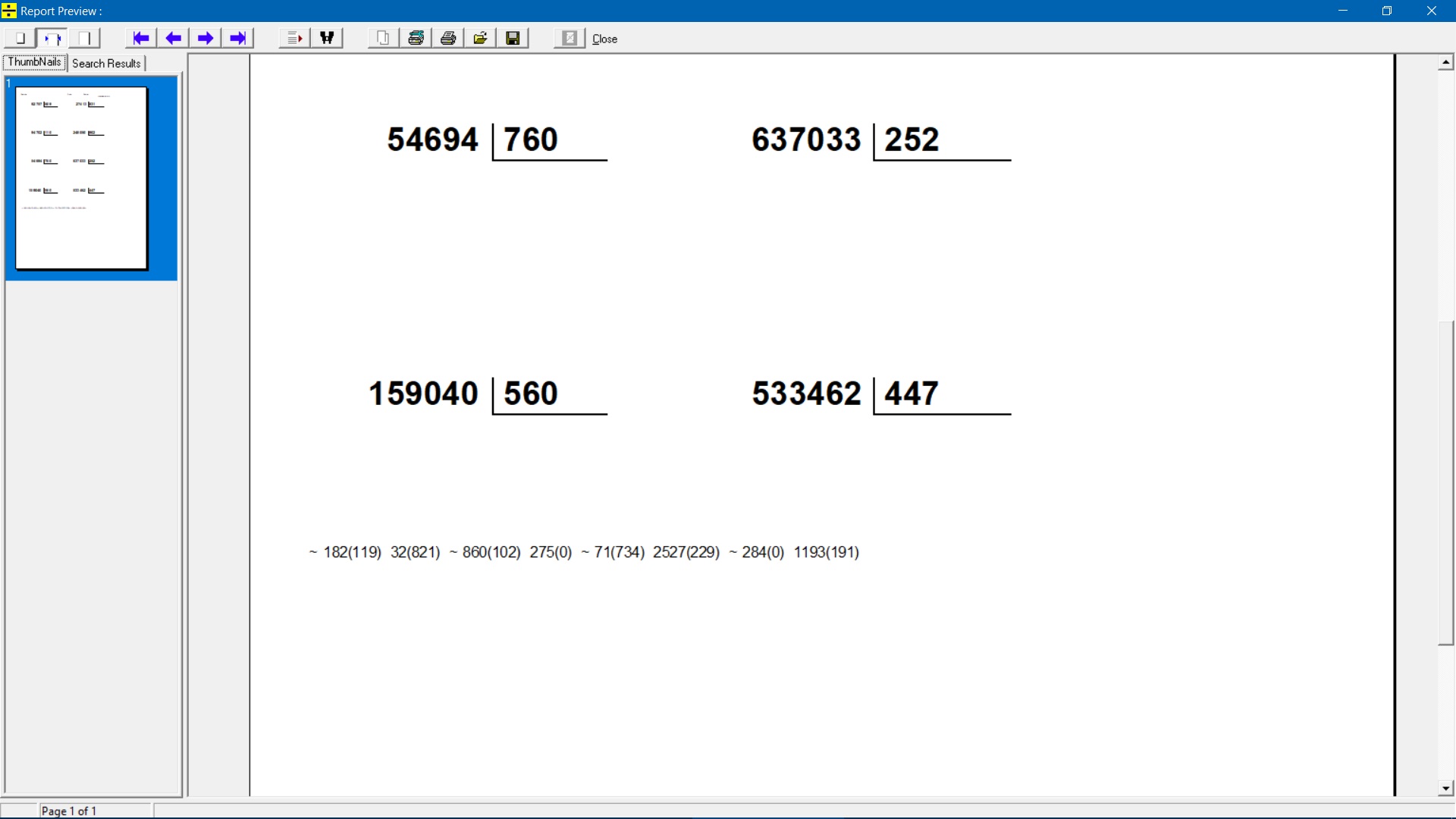Open the binoculars search tool

pos(327,38)
